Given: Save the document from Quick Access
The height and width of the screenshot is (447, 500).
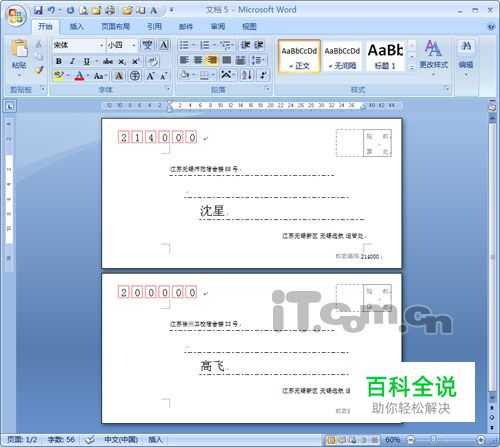Looking at the screenshot, I should (x=38, y=10).
